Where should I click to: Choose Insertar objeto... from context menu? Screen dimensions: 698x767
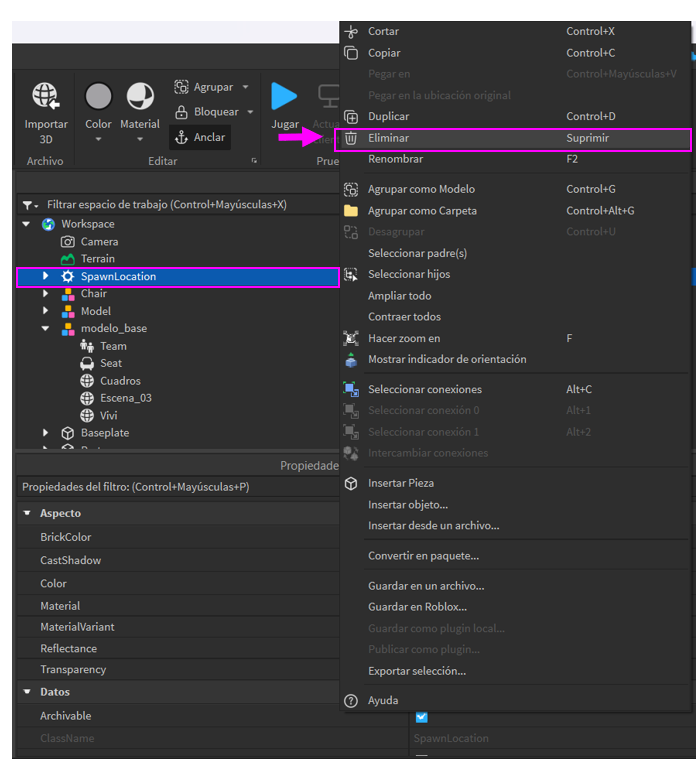pos(515,505)
